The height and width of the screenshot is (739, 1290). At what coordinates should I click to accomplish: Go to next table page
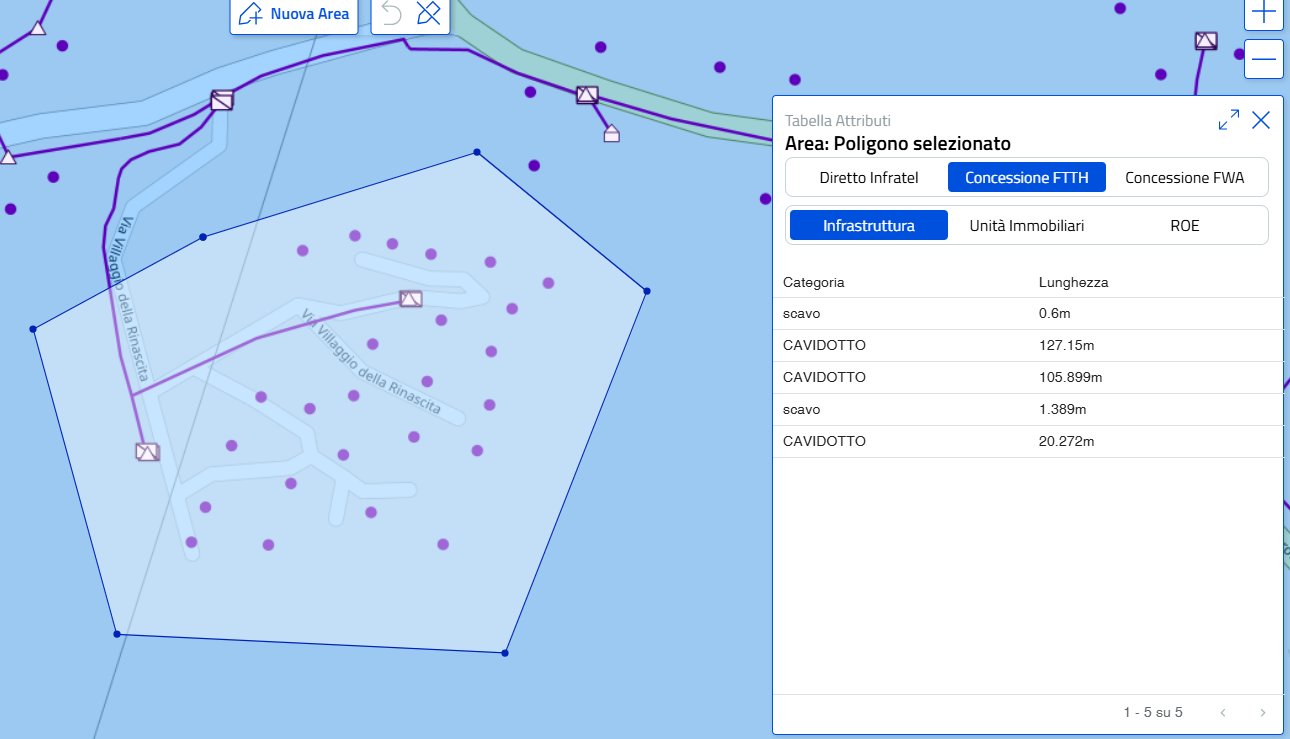(x=1262, y=713)
